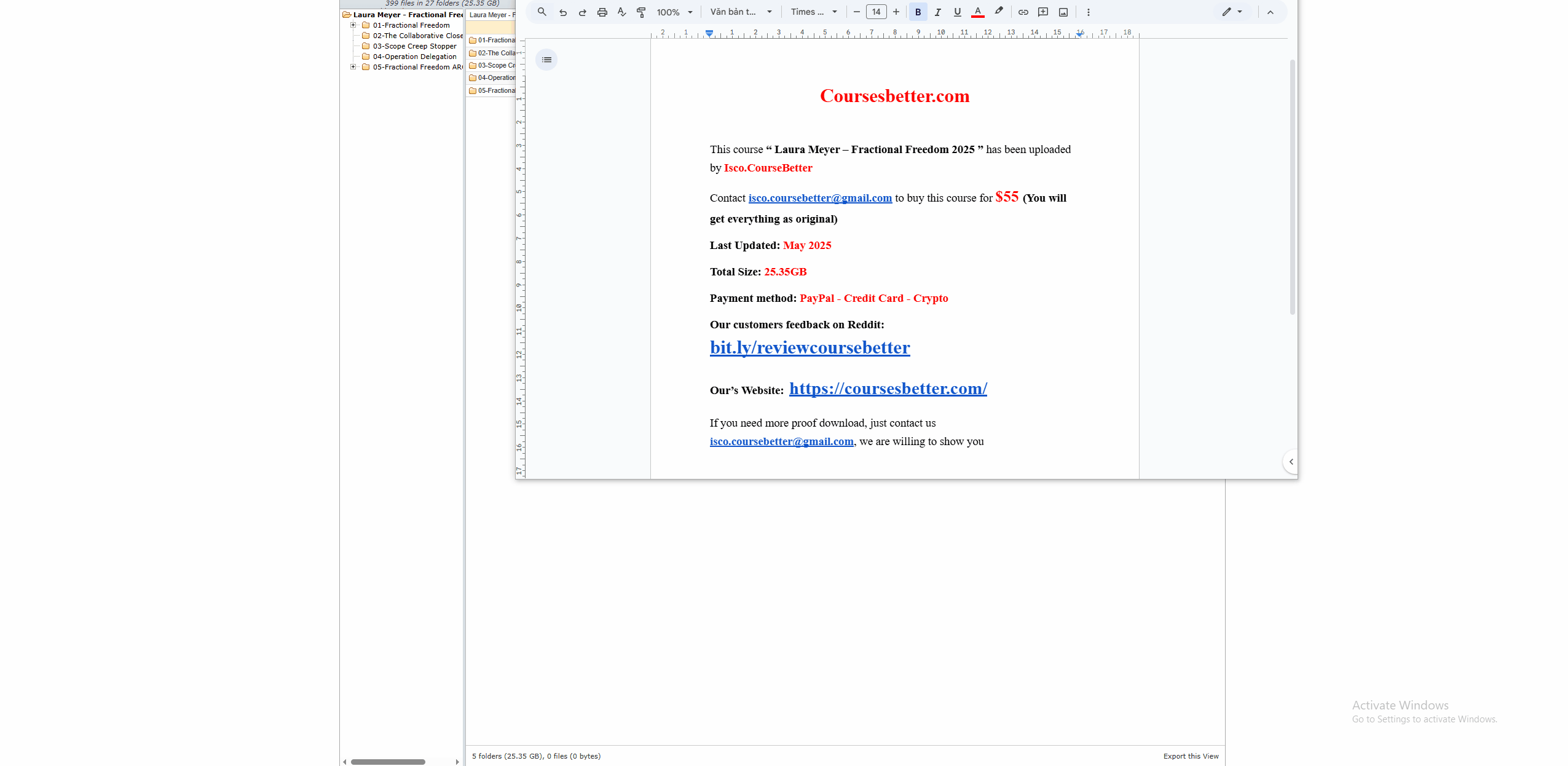Click the search menus magnifier icon
The height and width of the screenshot is (766, 1568).
(542, 12)
